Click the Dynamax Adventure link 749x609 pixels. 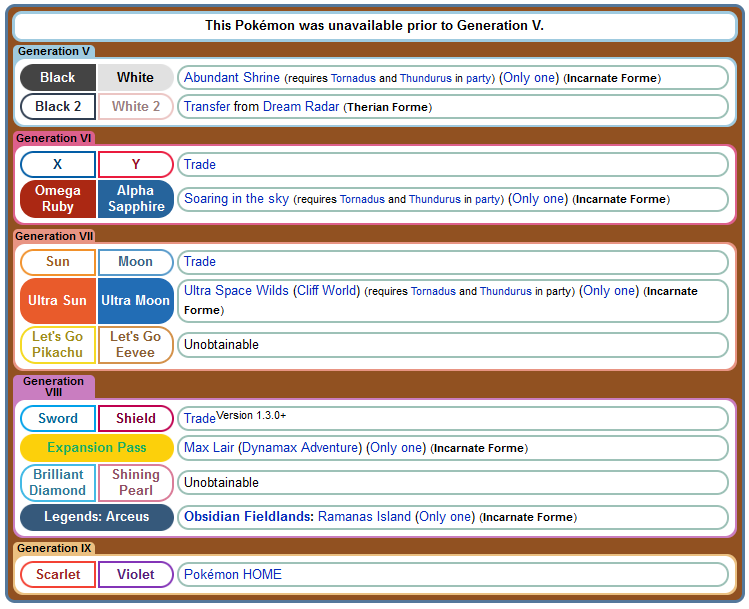click(x=300, y=448)
